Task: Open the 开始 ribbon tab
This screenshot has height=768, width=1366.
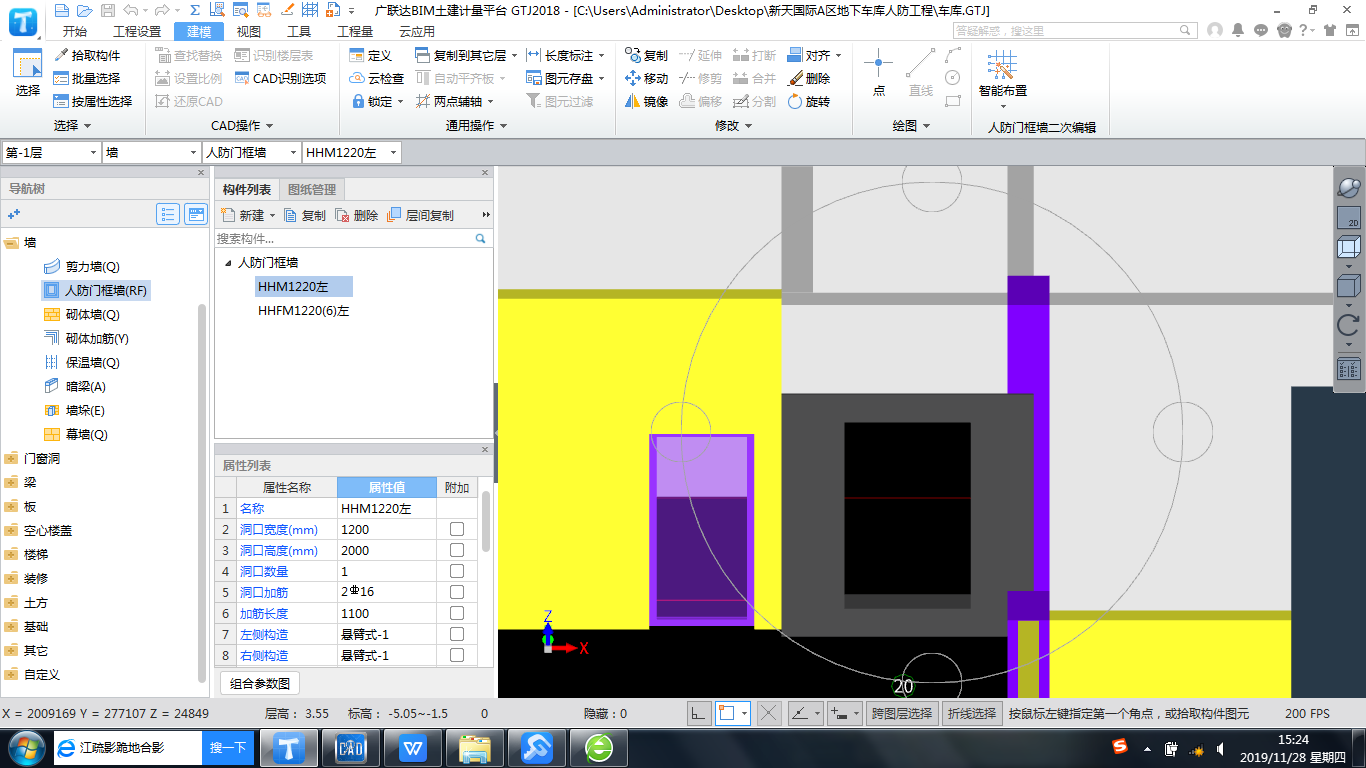Action: tap(75, 31)
